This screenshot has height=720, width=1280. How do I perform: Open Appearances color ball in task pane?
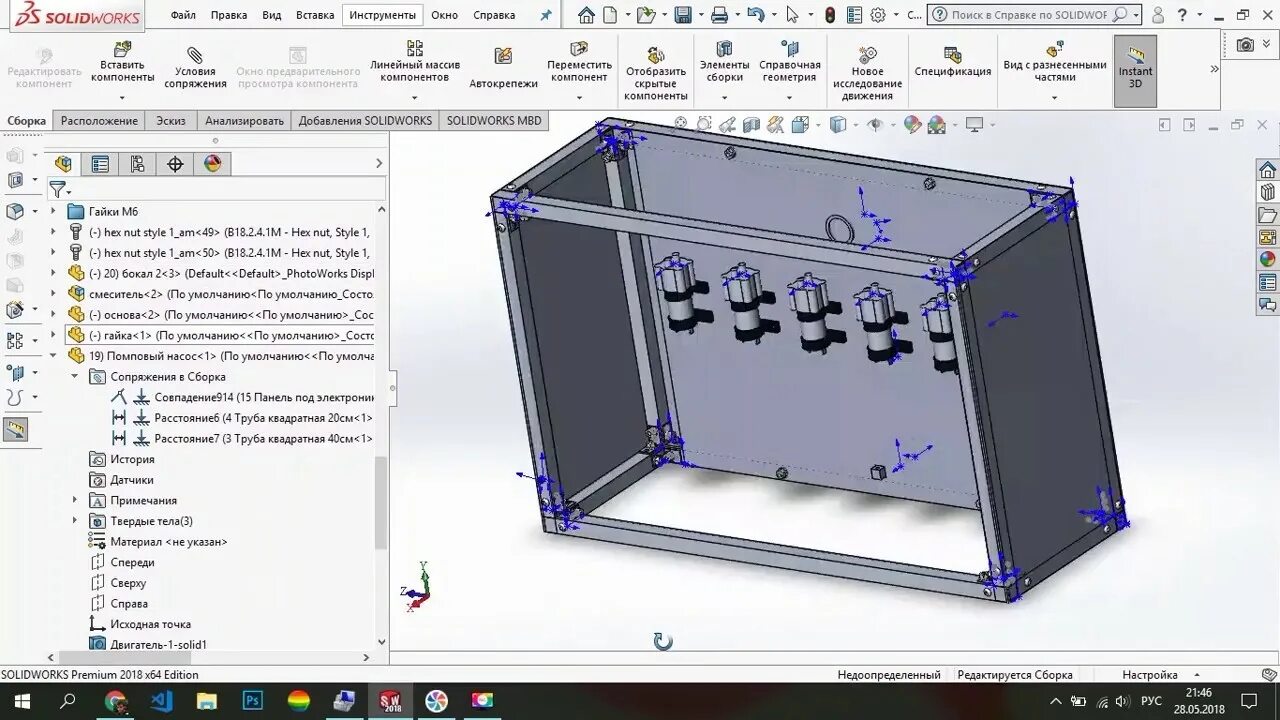(1267, 258)
